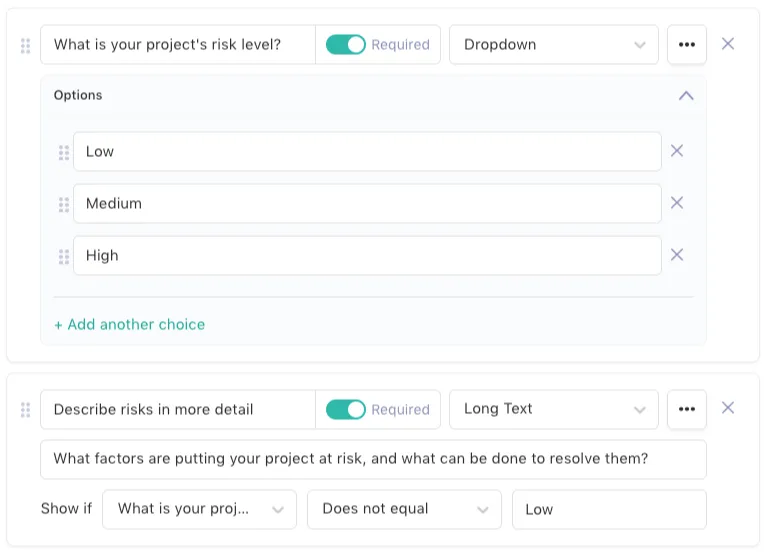Delete the risk level question with X
The height and width of the screenshot is (555, 766).
728,44
